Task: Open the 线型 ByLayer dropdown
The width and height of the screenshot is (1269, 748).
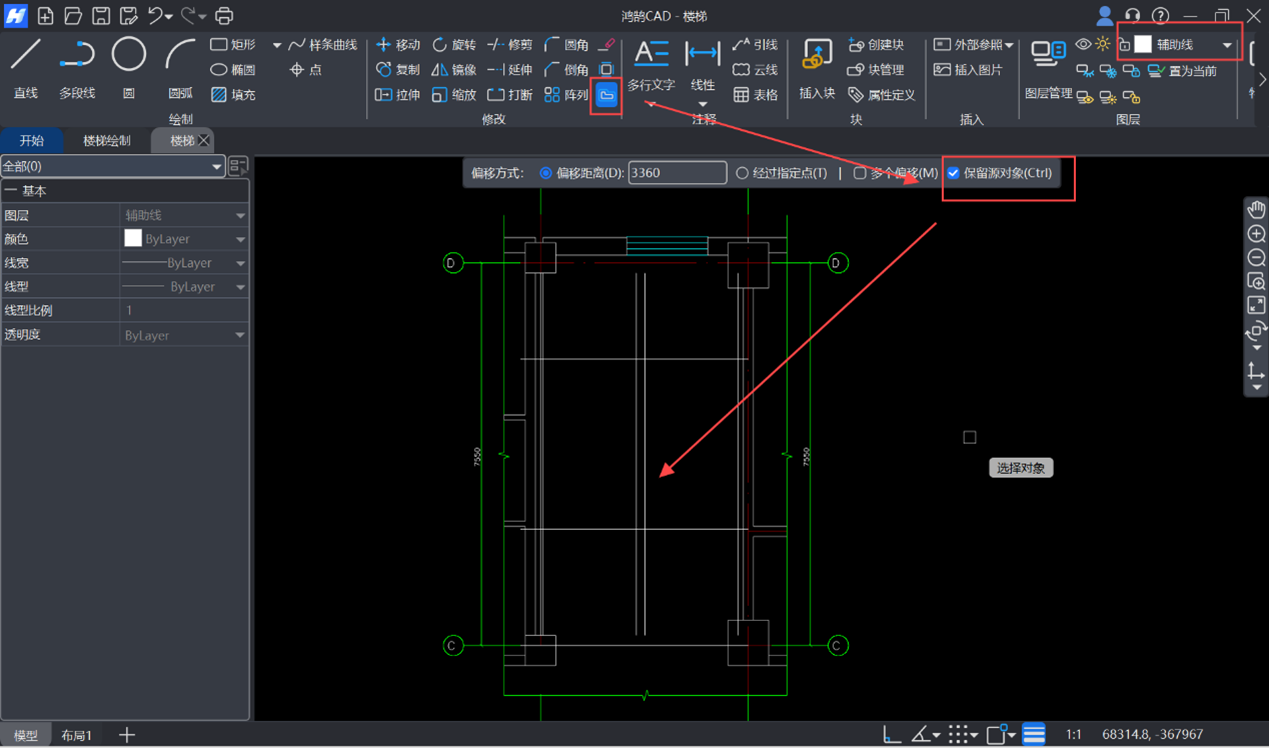Action: pyautogui.click(x=240, y=287)
